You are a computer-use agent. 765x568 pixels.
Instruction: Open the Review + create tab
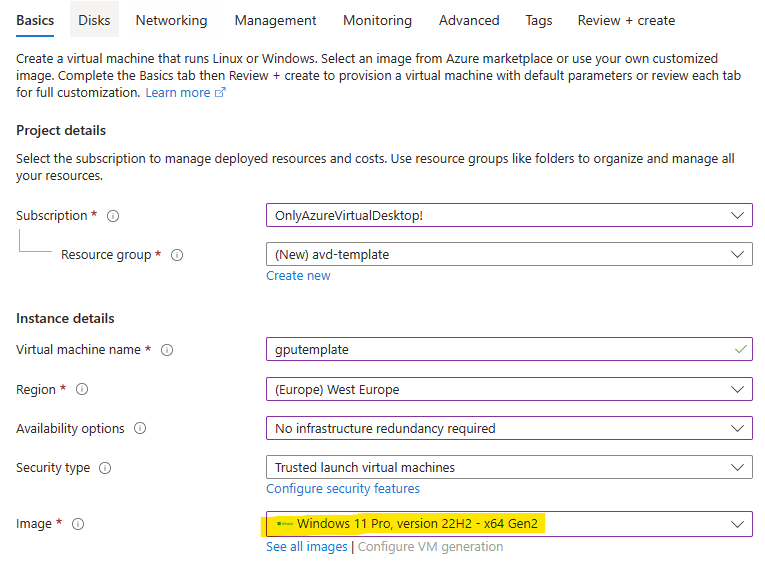[626, 20]
